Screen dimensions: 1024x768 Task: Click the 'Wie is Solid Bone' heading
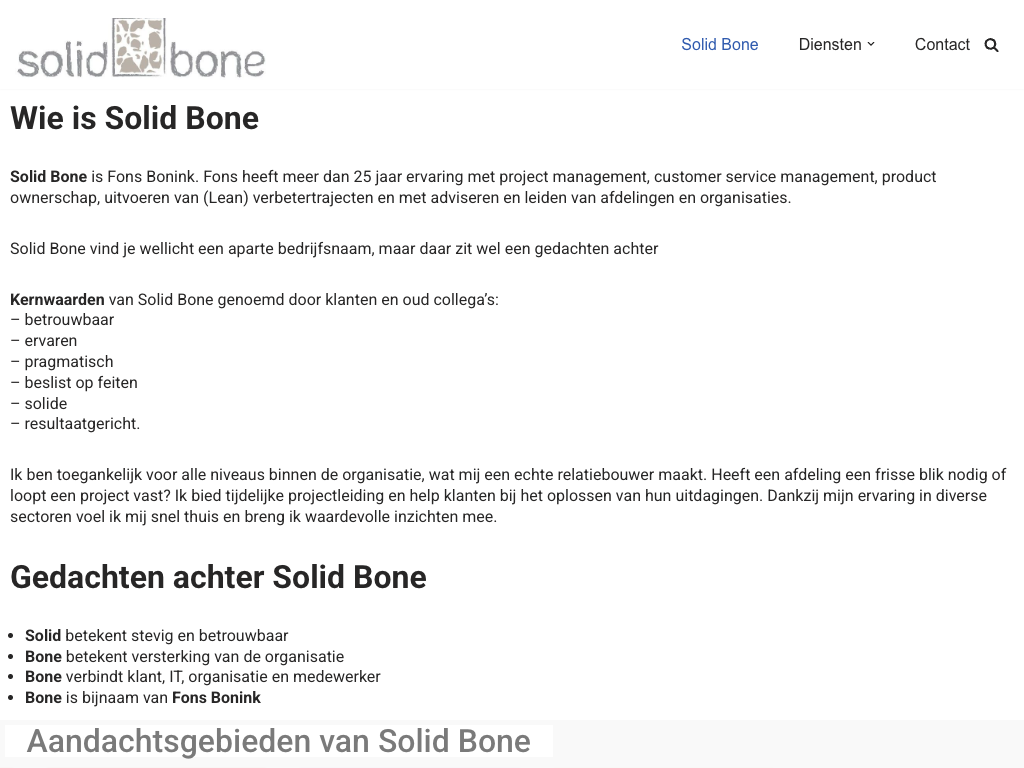pyautogui.click(x=134, y=118)
